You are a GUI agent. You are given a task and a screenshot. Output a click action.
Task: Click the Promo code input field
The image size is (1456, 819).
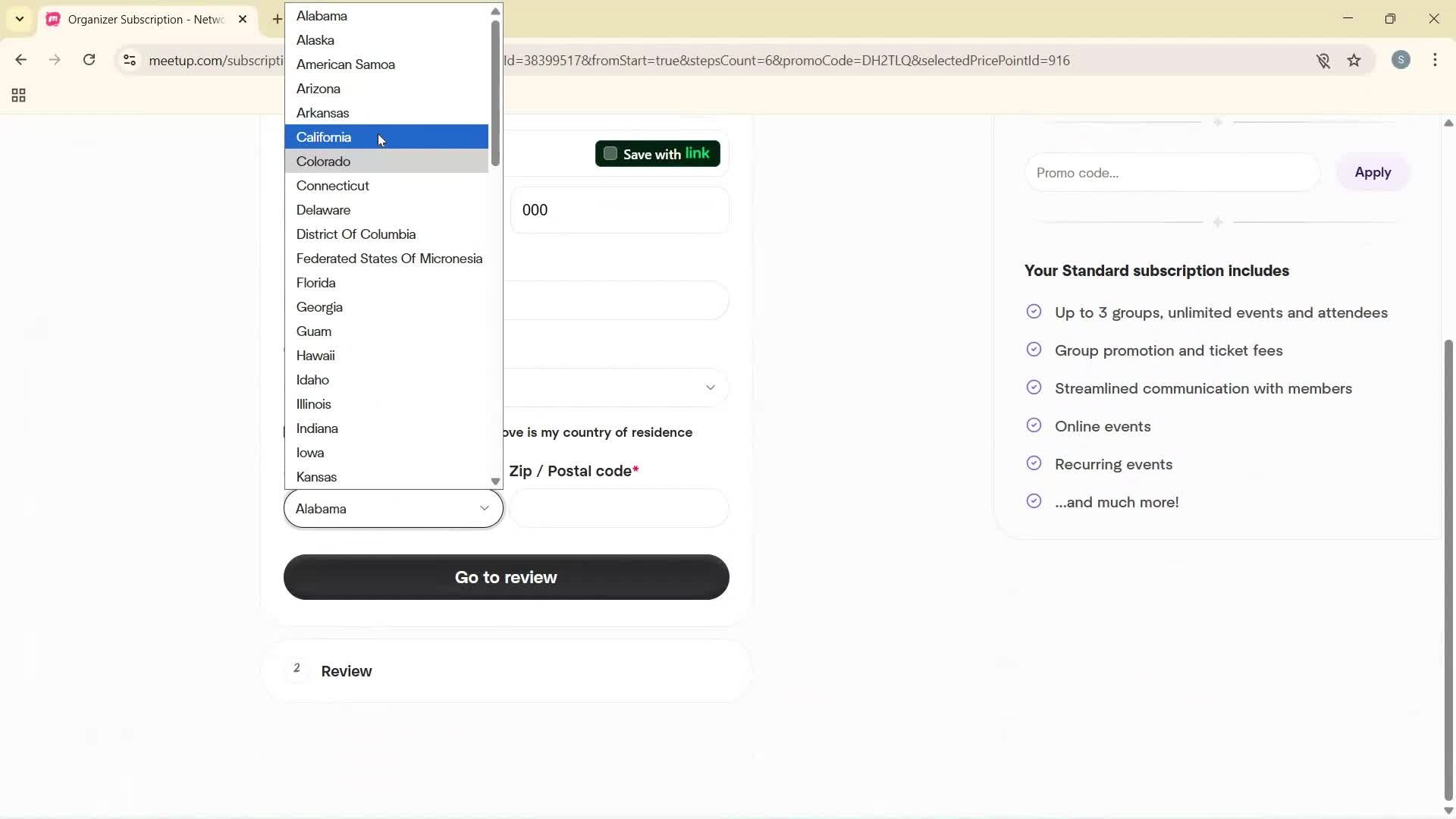pos(1171,172)
